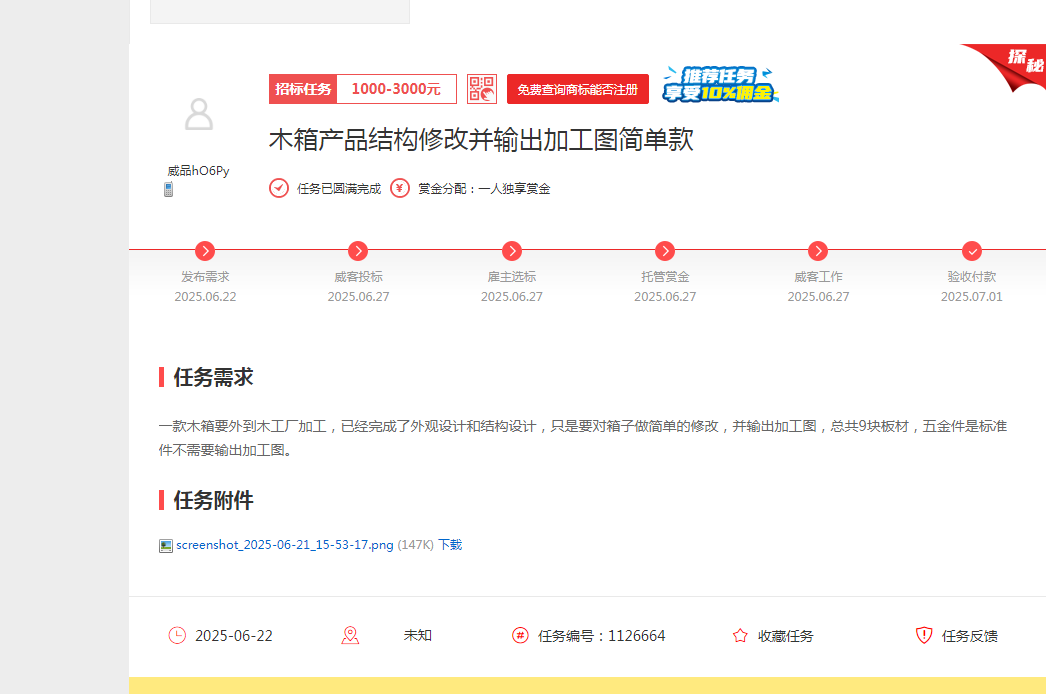
Task: Click the phone icon under 威品hO6Py
Action: [x=169, y=188]
